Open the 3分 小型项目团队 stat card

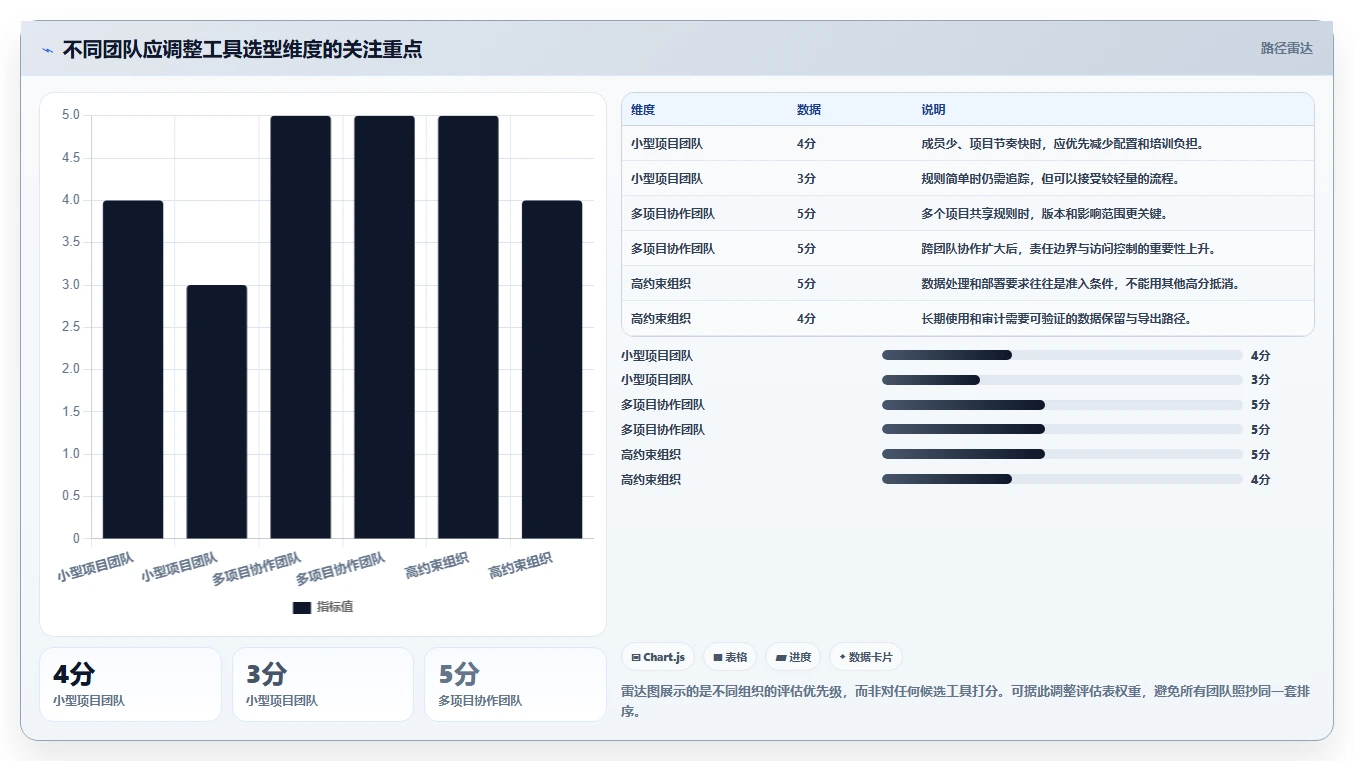point(323,684)
